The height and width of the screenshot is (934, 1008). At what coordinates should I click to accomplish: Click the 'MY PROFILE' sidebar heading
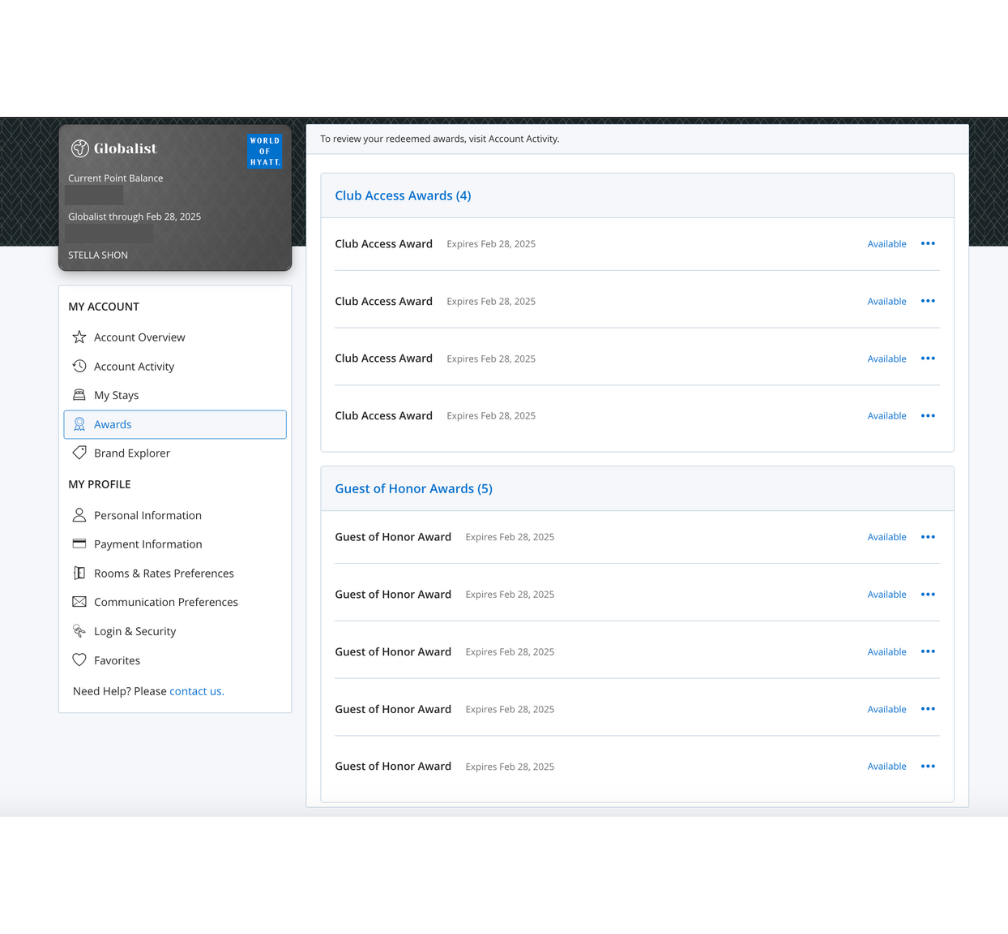100,484
